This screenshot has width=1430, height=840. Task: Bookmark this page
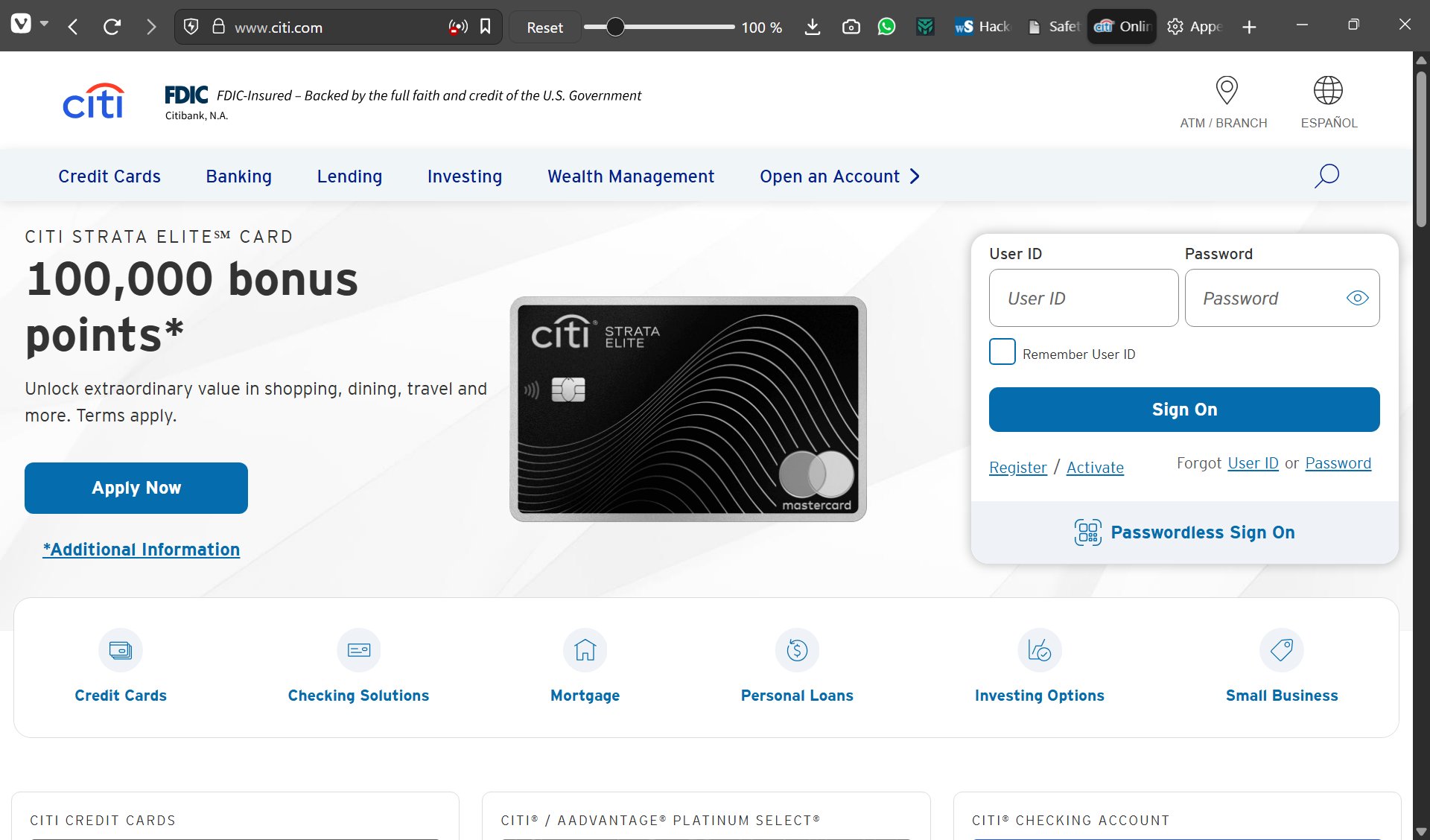coord(486,27)
